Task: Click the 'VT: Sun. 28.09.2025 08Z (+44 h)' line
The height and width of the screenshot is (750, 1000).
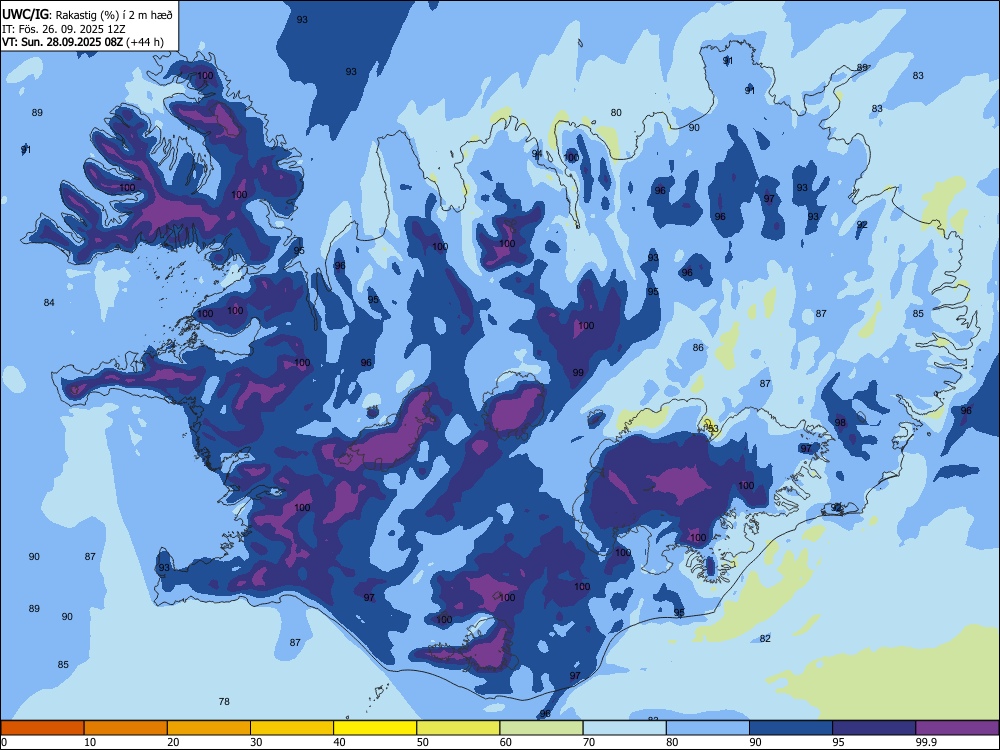Action: tap(83, 42)
